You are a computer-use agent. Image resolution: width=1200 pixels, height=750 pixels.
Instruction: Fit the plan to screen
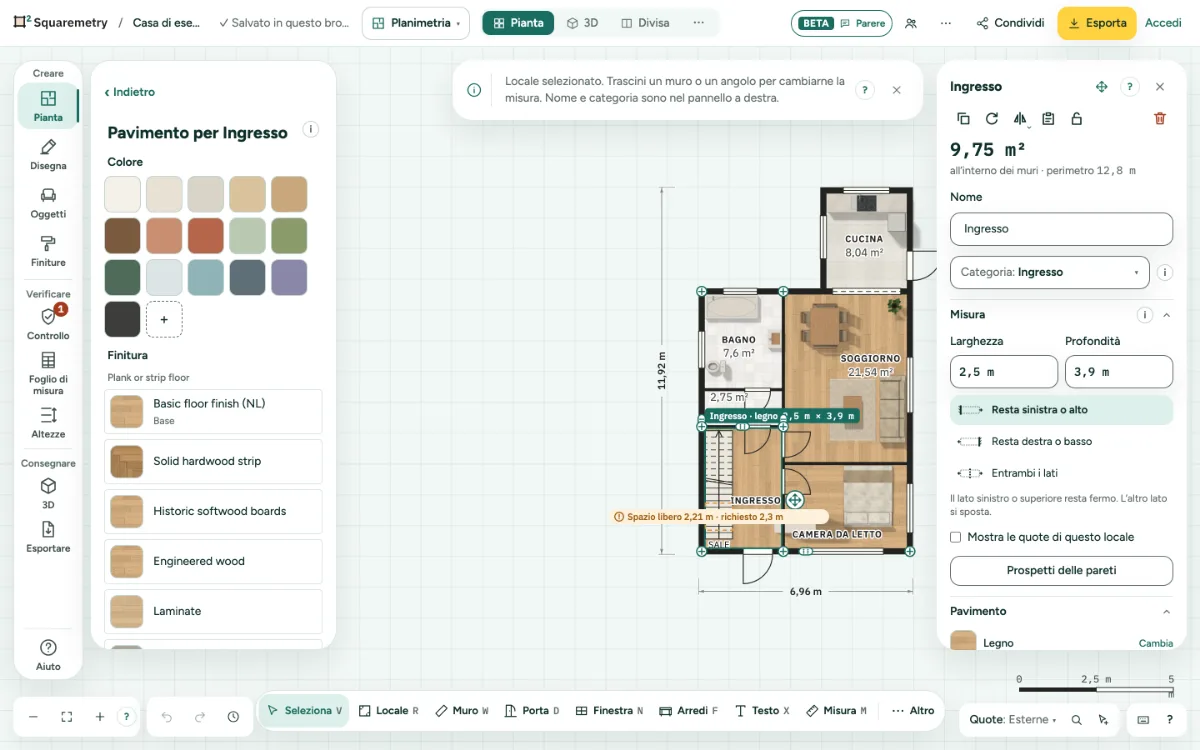pos(67,717)
